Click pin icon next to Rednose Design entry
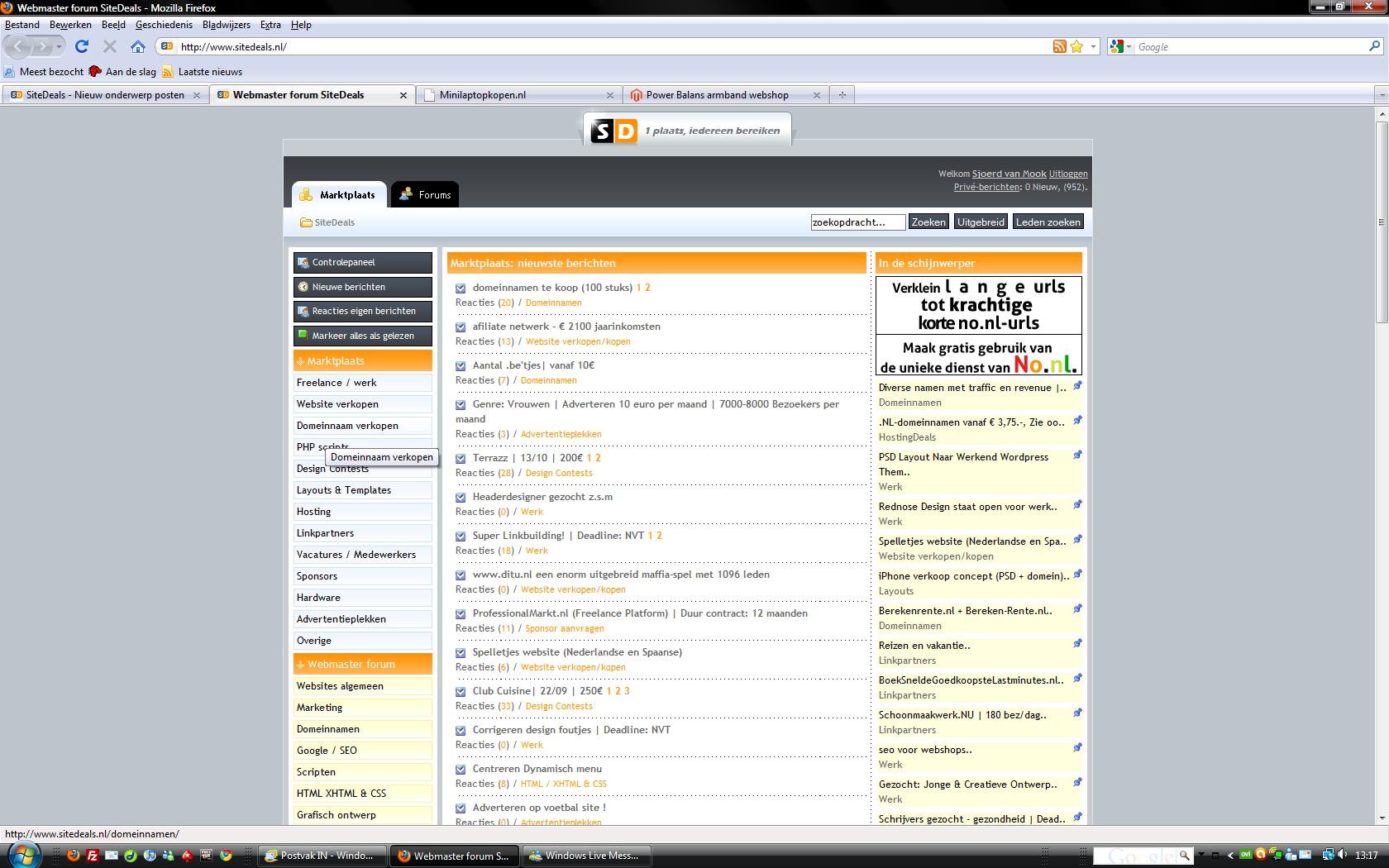This screenshot has width=1389, height=868. tap(1077, 505)
